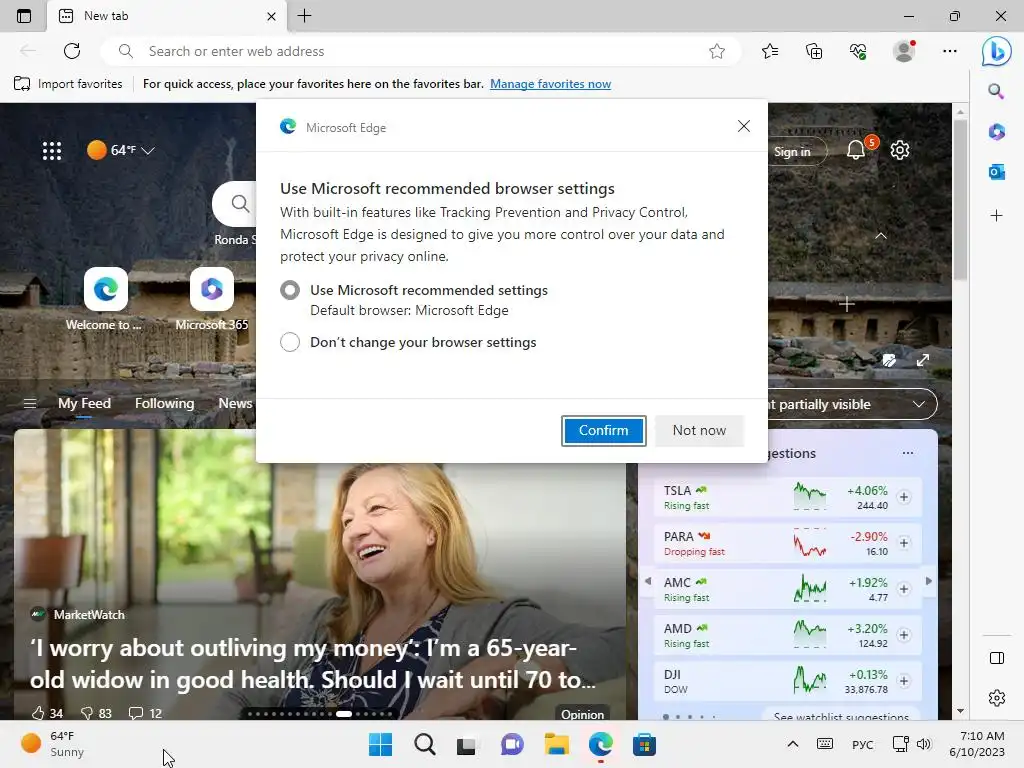This screenshot has height=768, width=1024.
Task: Open the PARA stock row
Action: click(x=788, y=543)
